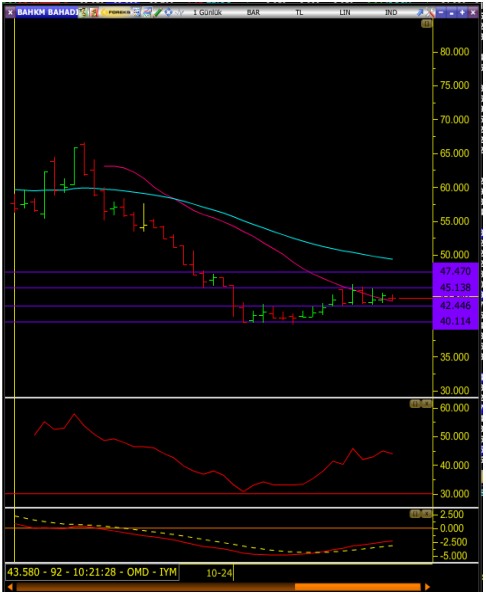Click the 80.000 price axis label
This screenshot has height=595, width=486.
(x=455, y=52)
